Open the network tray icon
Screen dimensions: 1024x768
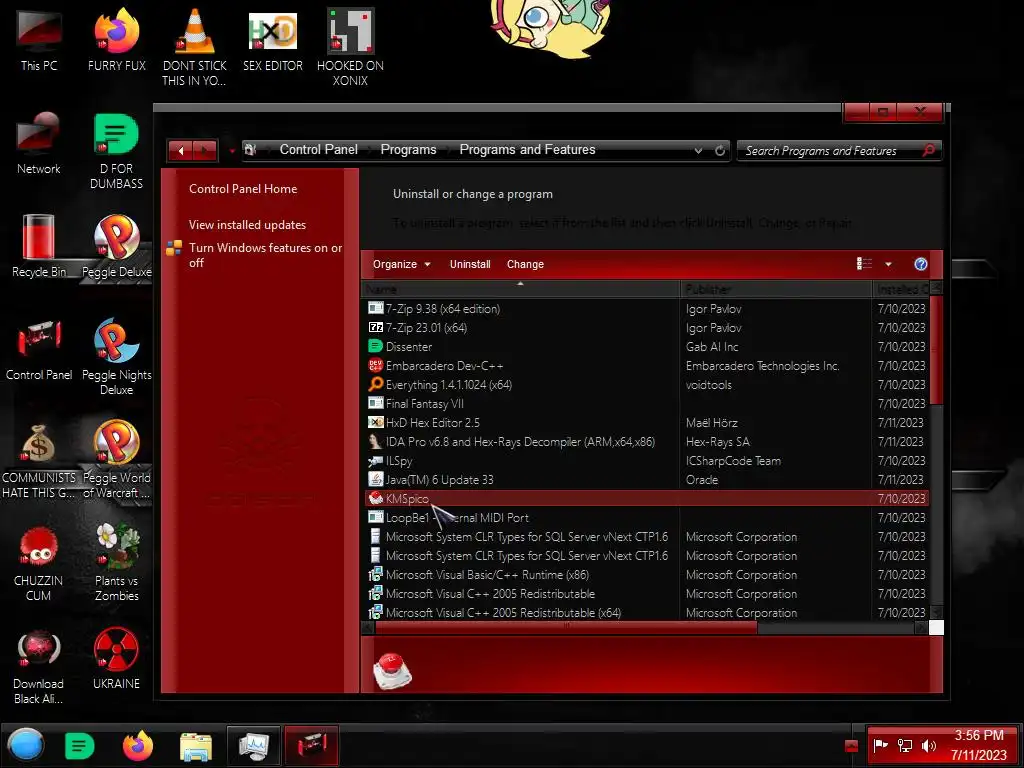tap(905, 745)
